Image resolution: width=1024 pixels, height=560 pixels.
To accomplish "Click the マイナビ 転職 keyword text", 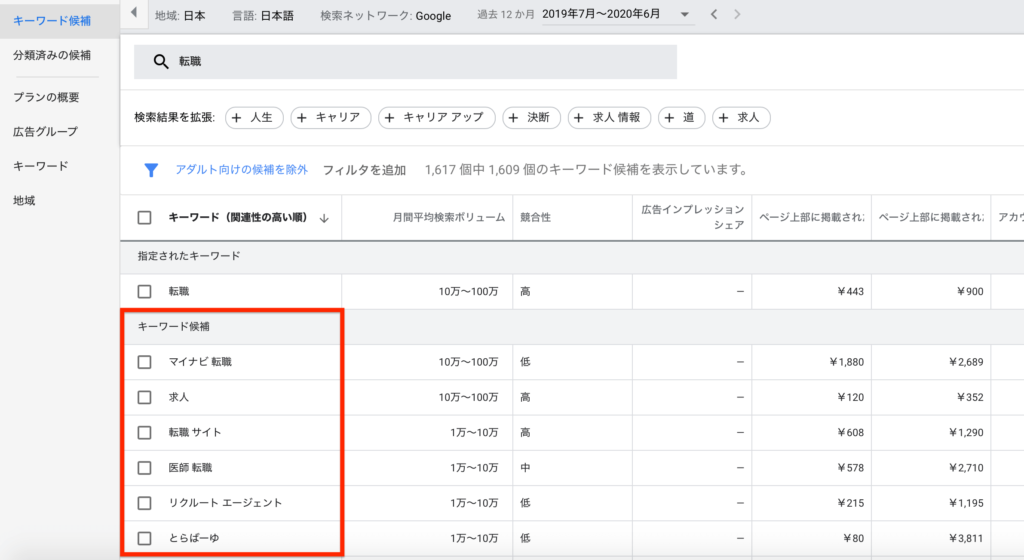I will tap(200, 362).
